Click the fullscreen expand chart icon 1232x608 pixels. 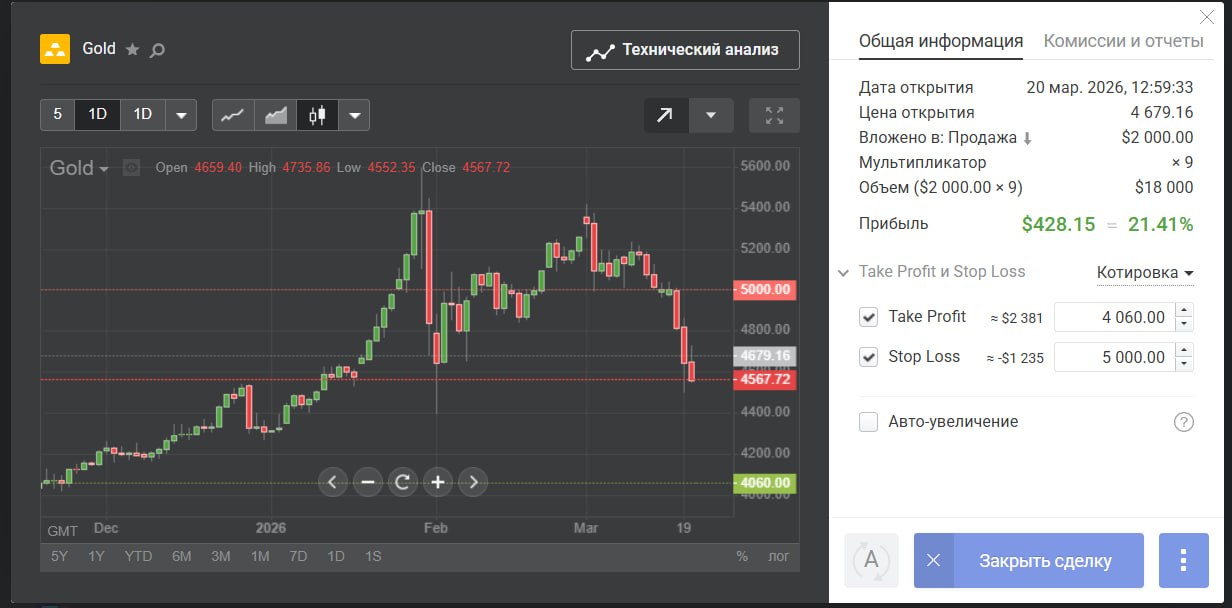[774, 115]
